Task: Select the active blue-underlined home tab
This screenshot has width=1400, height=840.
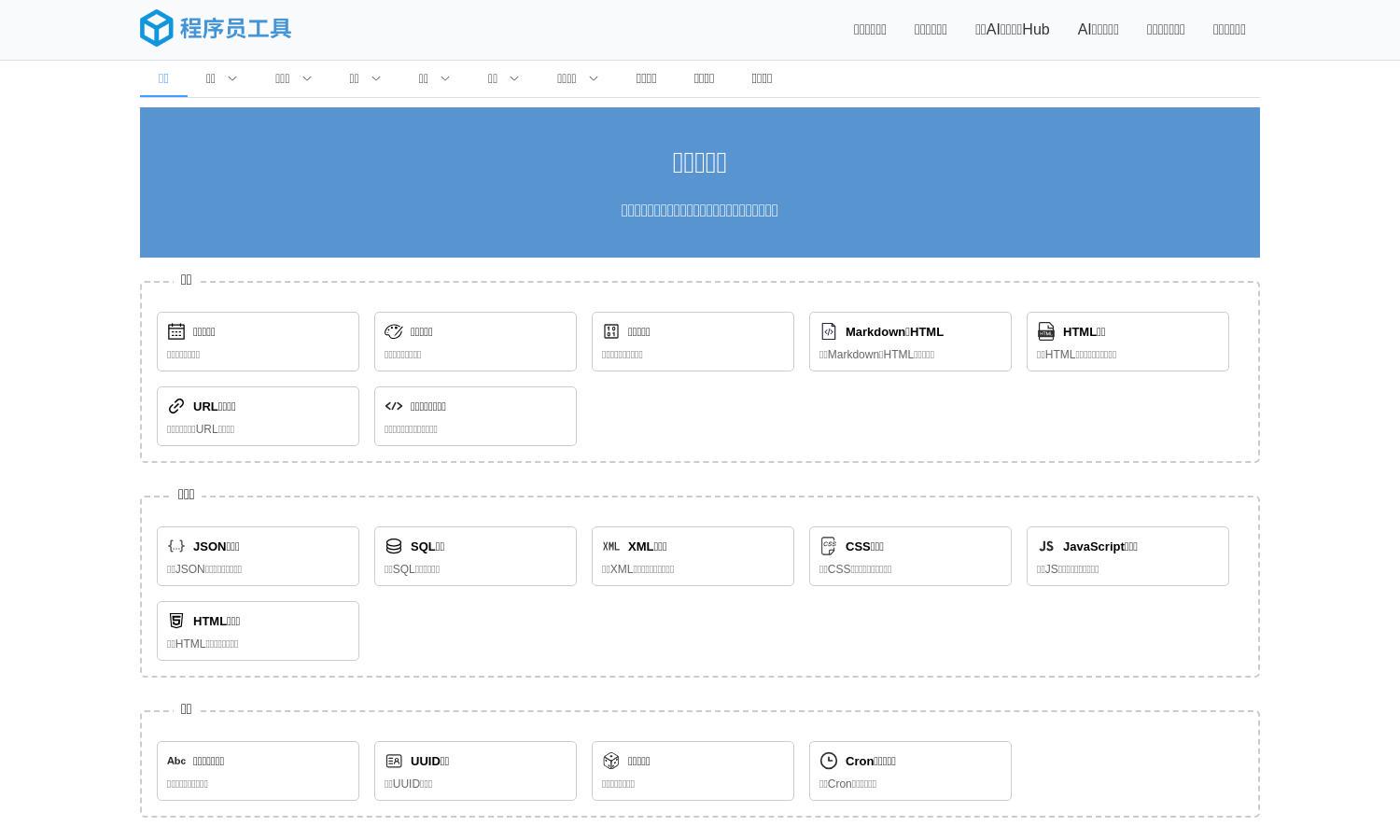Action: point(163,78)
